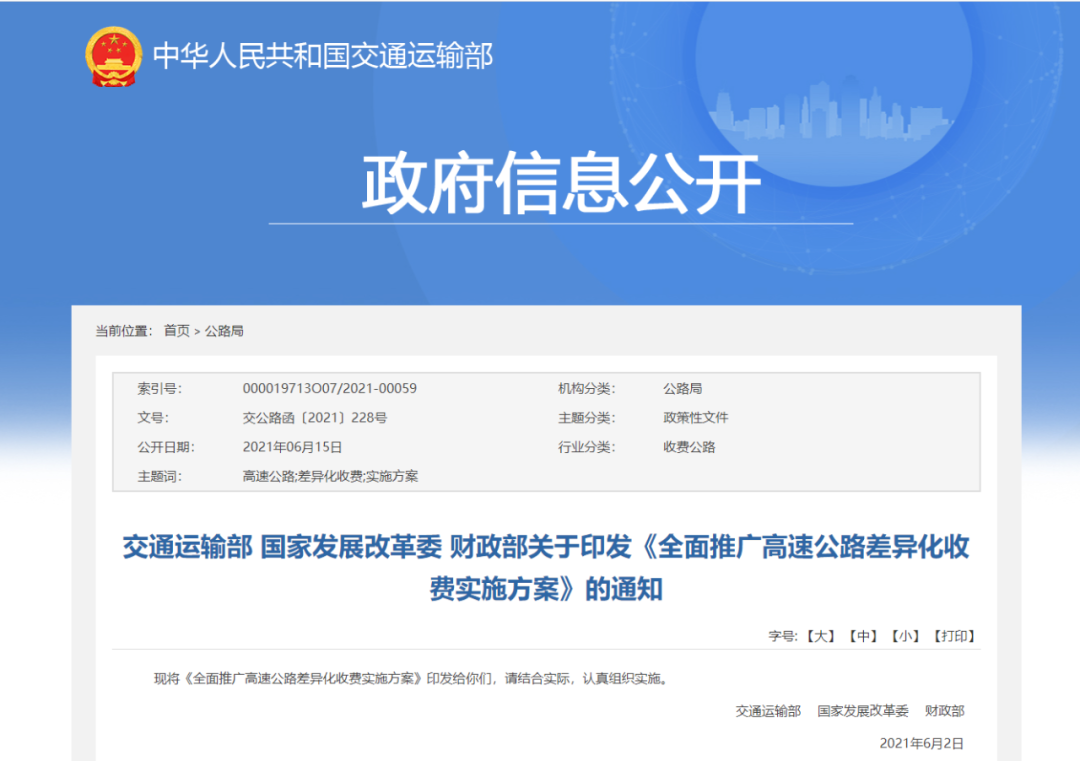
Task: Click 政策性文件 theme category value
Action: point(696,418)
